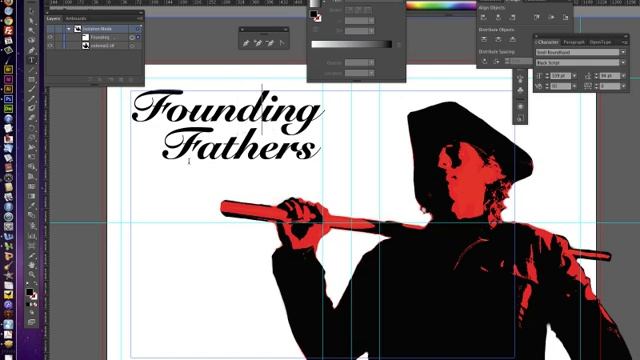Select the Zoom tool magnifier
Image resolution: width=640 pixels, height=360 pixels.
(x=31, y=275)
